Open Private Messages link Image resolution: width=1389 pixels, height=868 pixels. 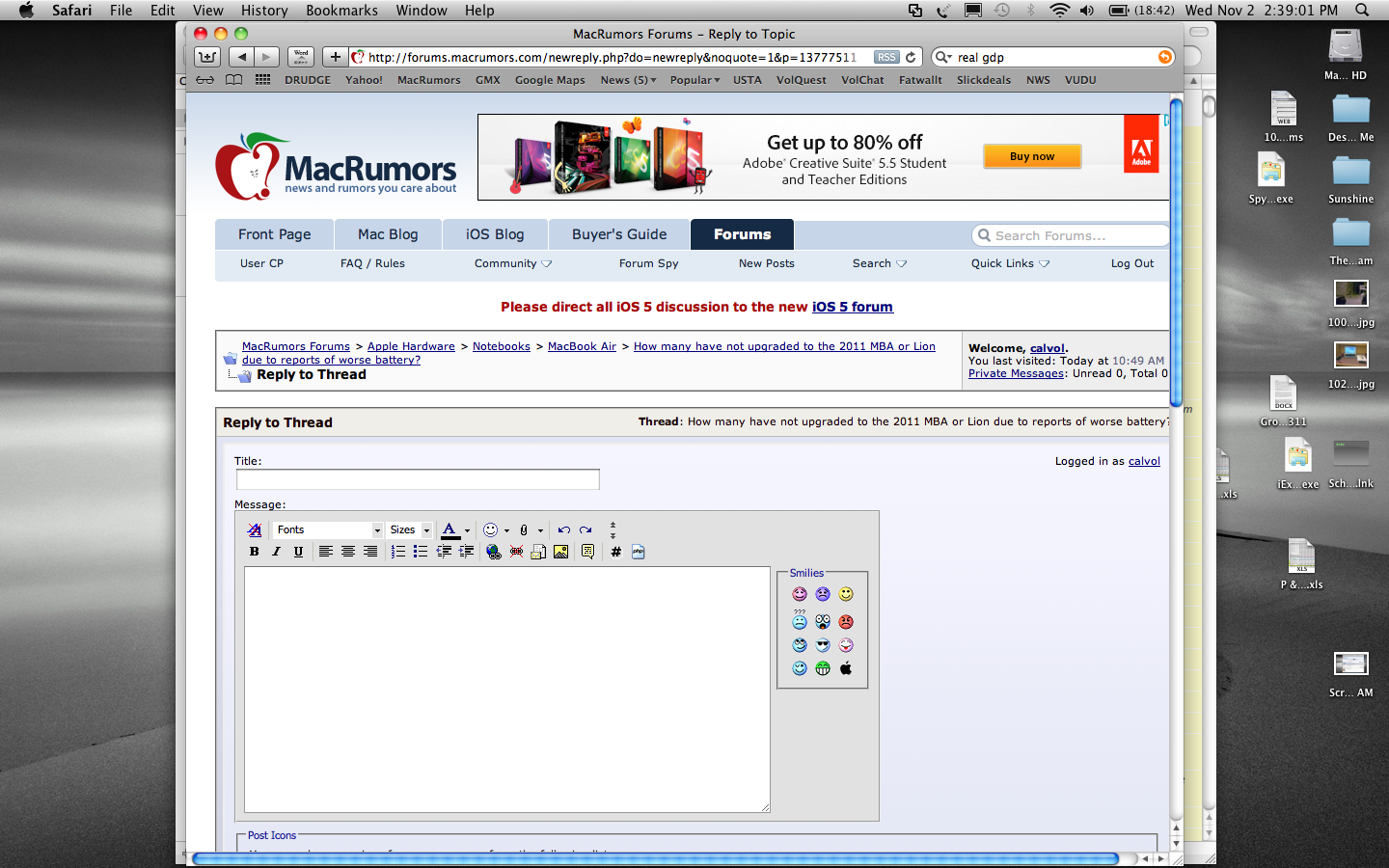tap(1016, 373)
